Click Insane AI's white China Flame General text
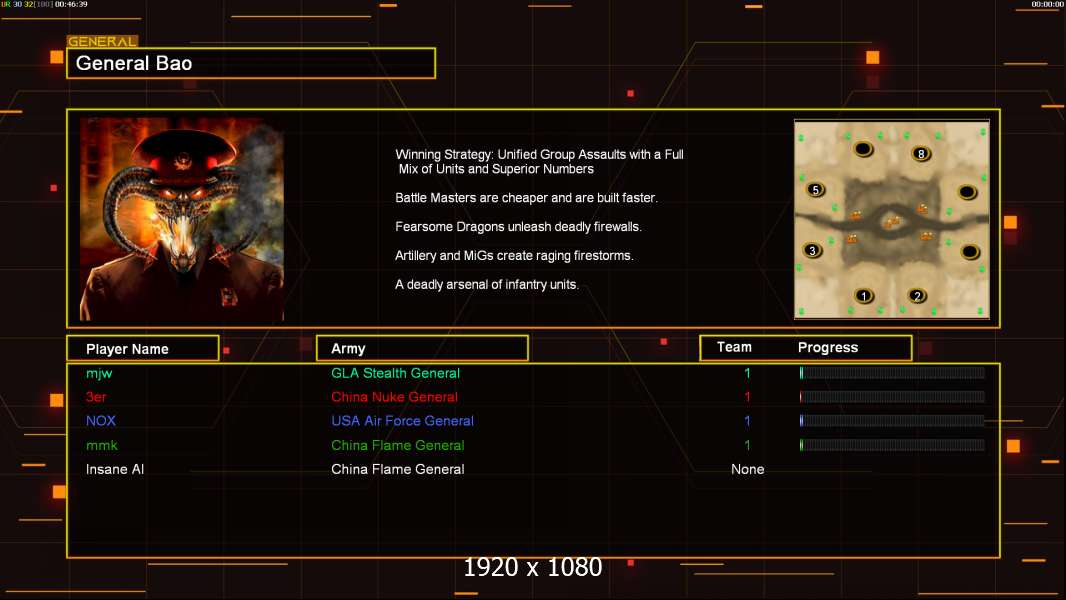The image size is (1066, 600). [x=398, y=469]
